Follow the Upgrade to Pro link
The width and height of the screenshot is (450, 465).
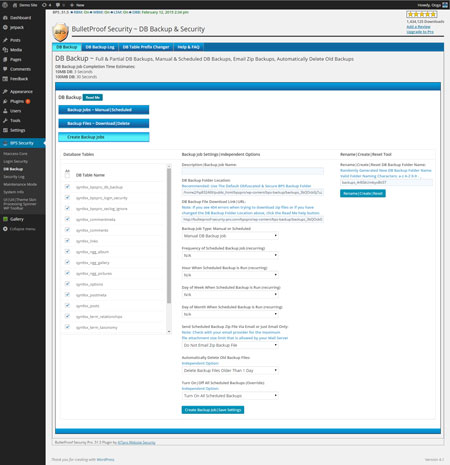420,32
